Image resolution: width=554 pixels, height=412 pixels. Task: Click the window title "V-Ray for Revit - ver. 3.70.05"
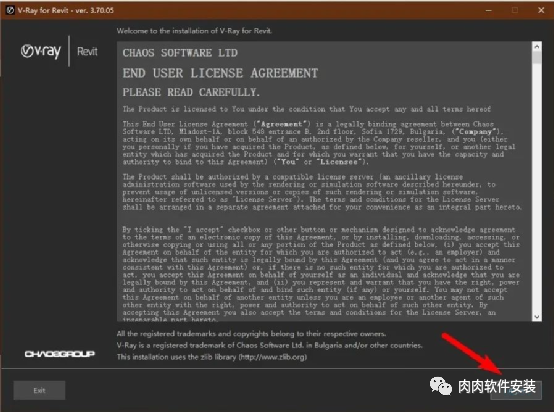click(66, 10)
